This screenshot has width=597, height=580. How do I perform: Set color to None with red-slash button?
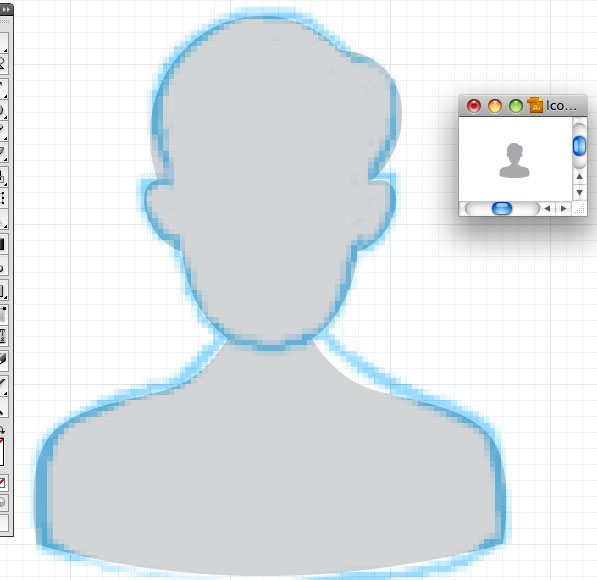[x=2, y=483]
